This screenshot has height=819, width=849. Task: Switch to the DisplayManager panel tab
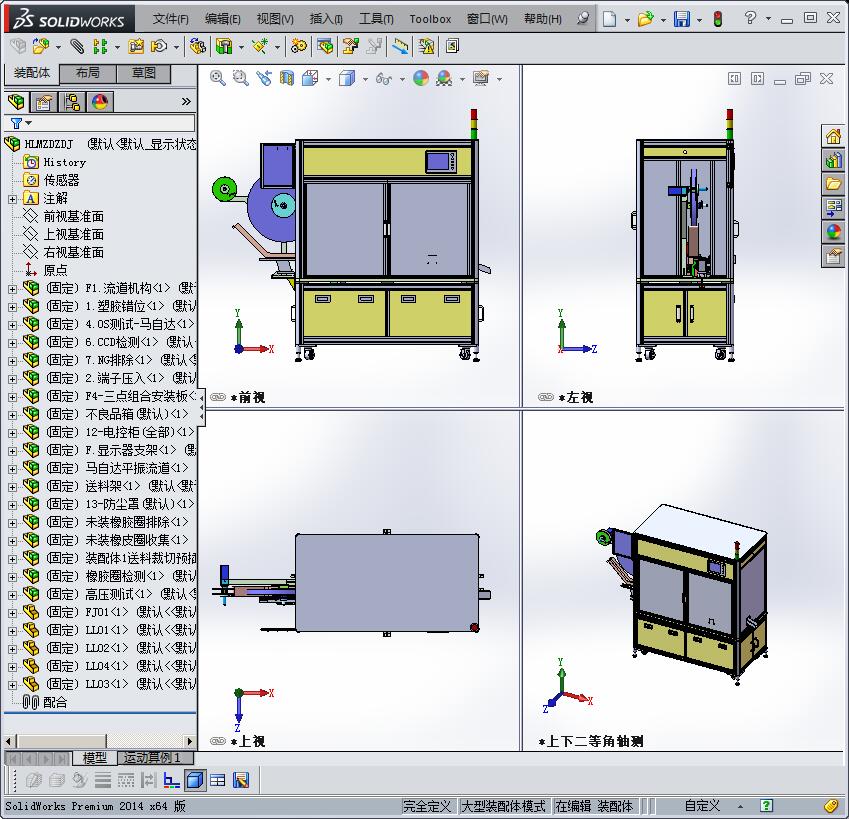click(100, 102)
